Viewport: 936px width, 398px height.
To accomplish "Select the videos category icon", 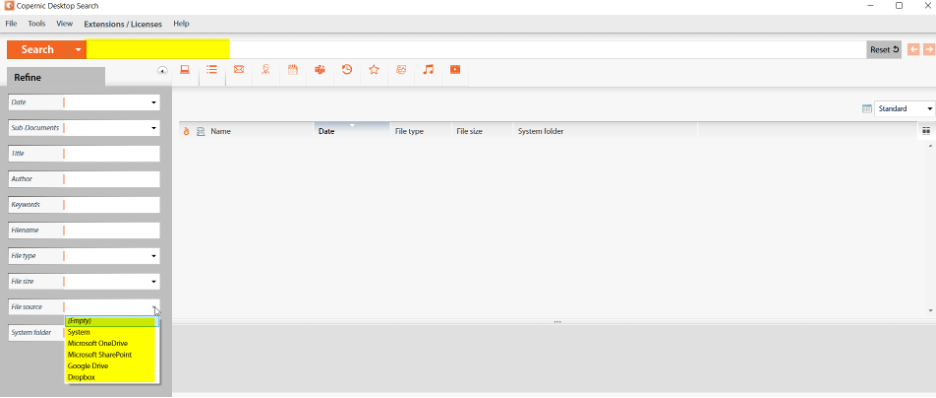I will pos(455,70).
